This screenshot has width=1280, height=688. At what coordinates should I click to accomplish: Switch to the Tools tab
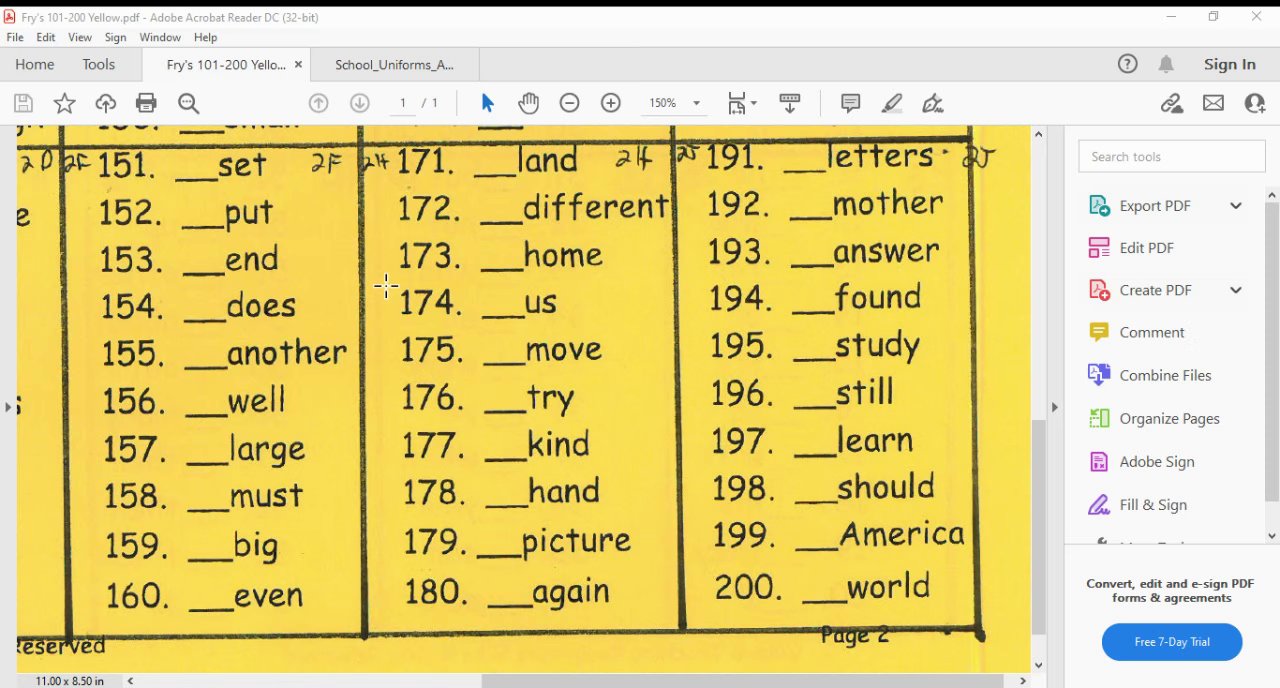tap(98, 64)
